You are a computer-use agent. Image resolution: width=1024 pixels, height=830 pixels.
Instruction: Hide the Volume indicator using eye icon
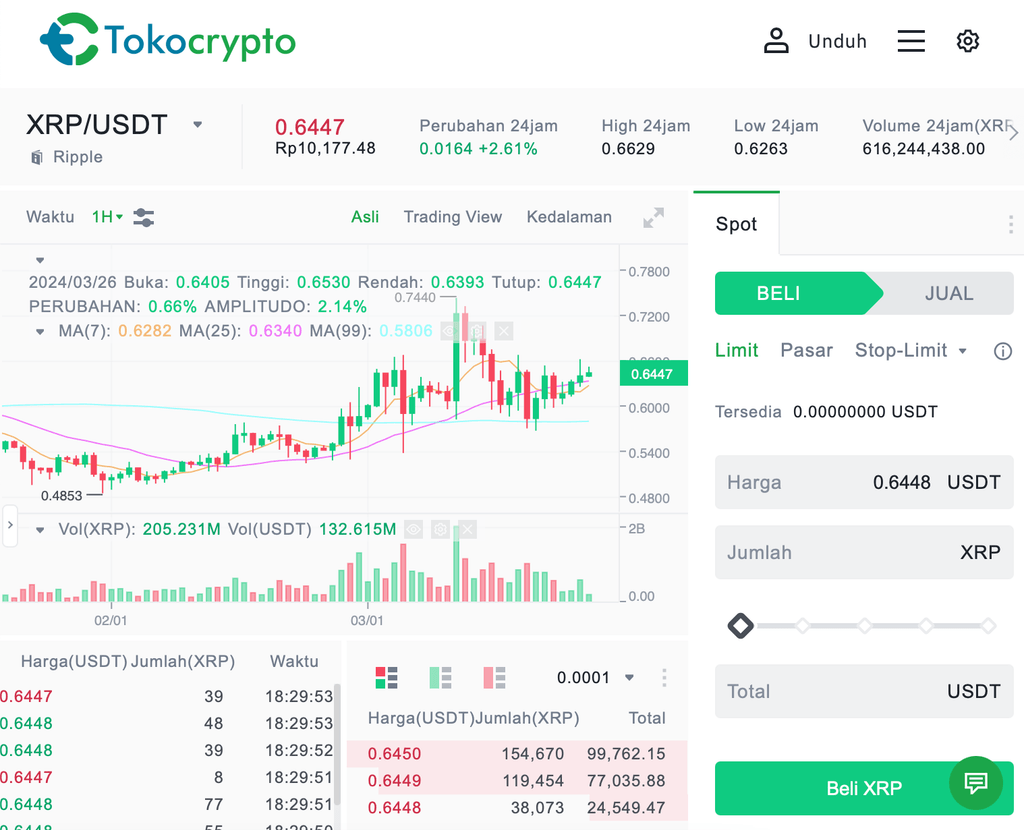[x=414, y=529]
